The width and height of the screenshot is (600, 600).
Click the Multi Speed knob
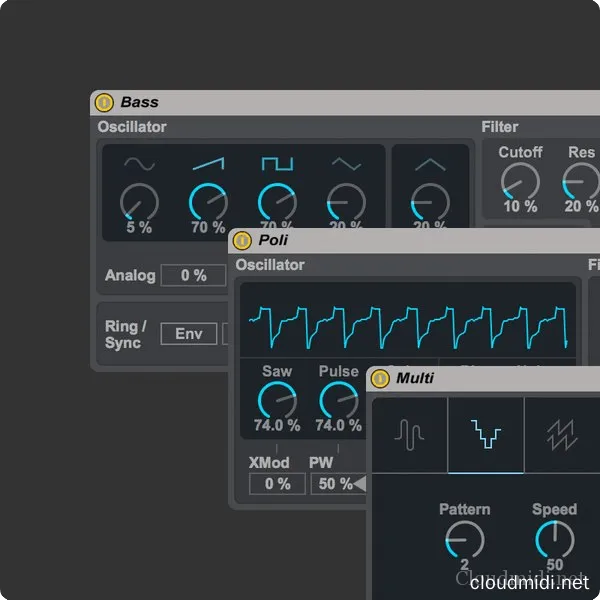click(x=554, y=540)
